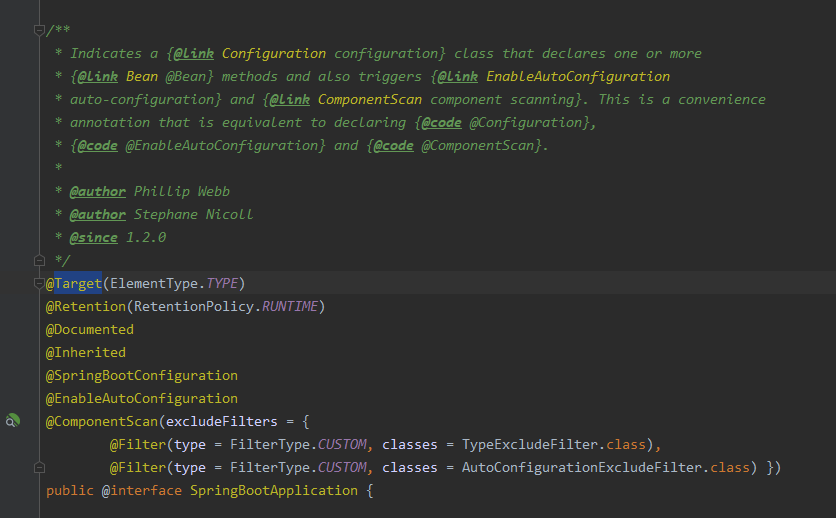Click the @EnableAutoConfiguration annotation line
This screenshot has height=518, width=836.
pos(142,398)
